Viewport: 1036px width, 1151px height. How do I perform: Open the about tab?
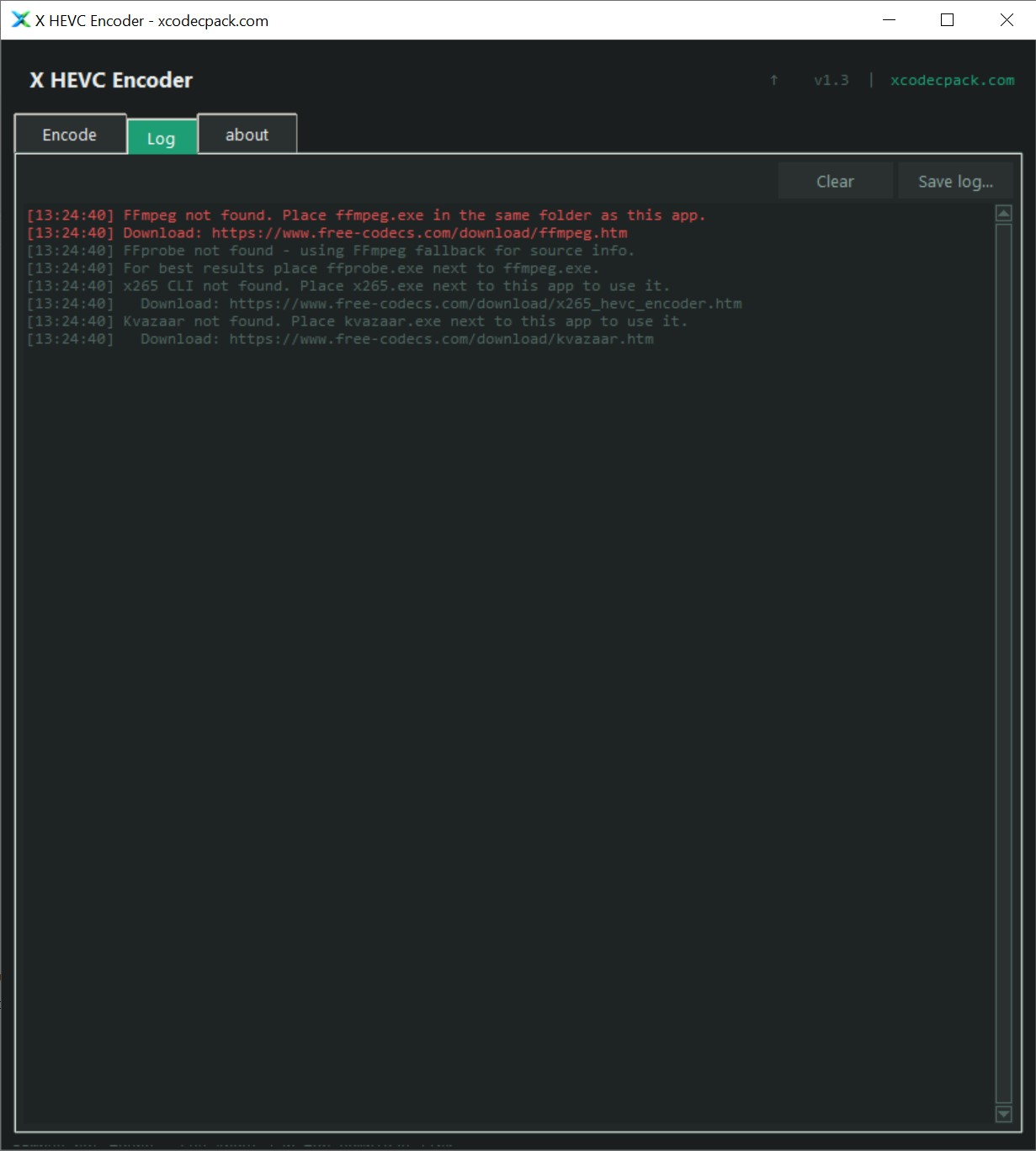point(247,135)
